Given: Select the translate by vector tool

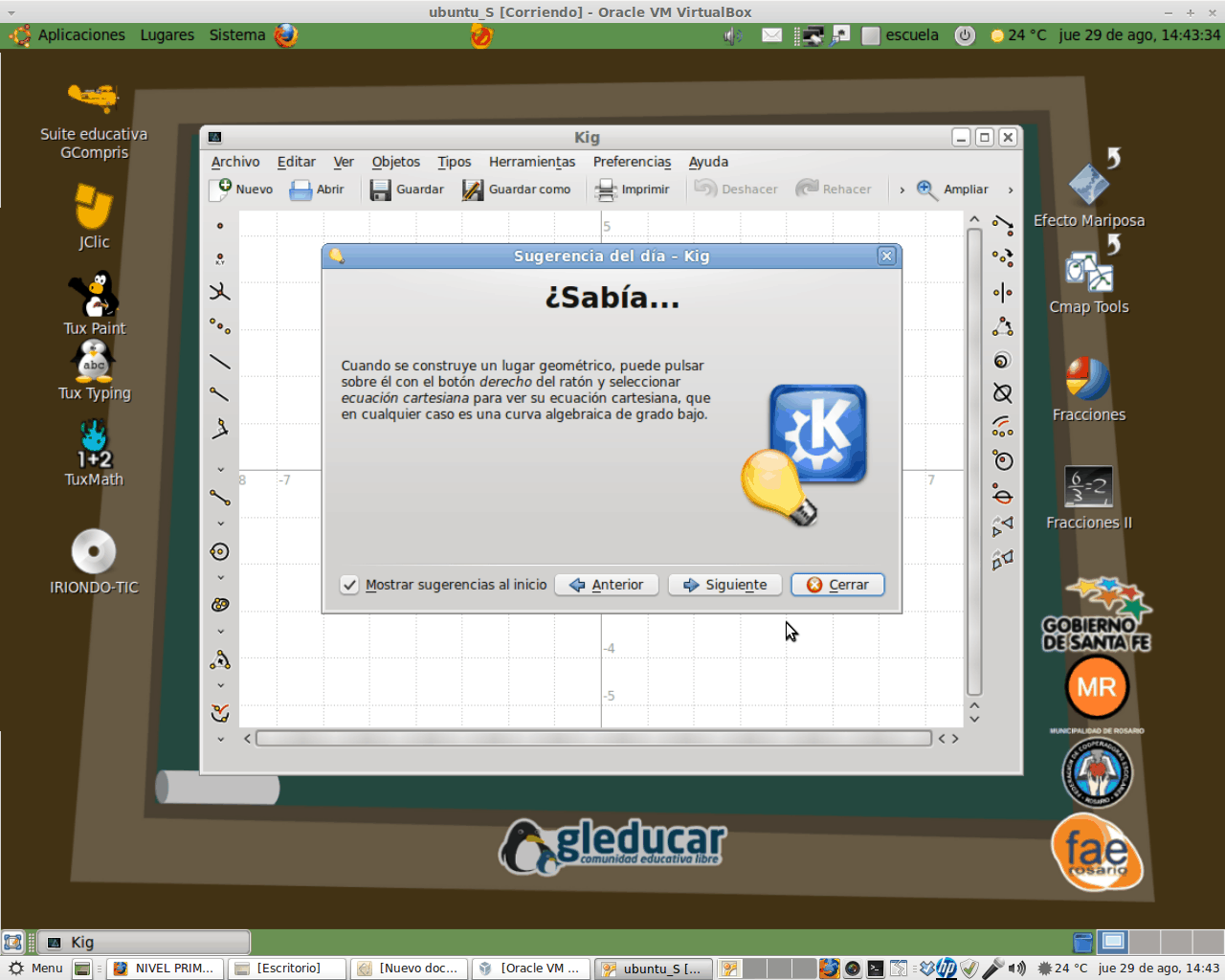Looking at the screenshot, I should [x=1002, y=226].
